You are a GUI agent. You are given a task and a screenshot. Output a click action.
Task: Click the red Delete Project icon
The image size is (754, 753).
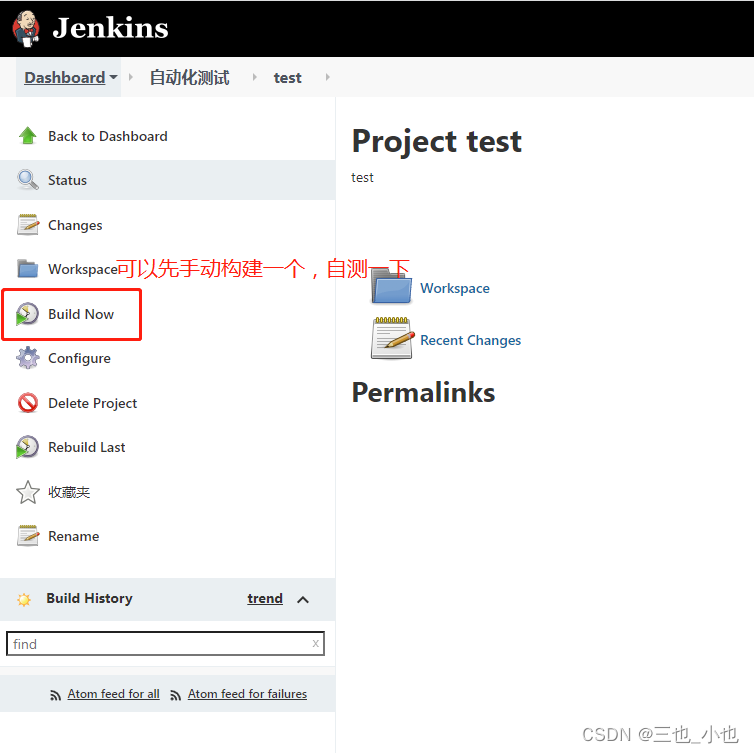pyautogui.click(x=28, y=402)
